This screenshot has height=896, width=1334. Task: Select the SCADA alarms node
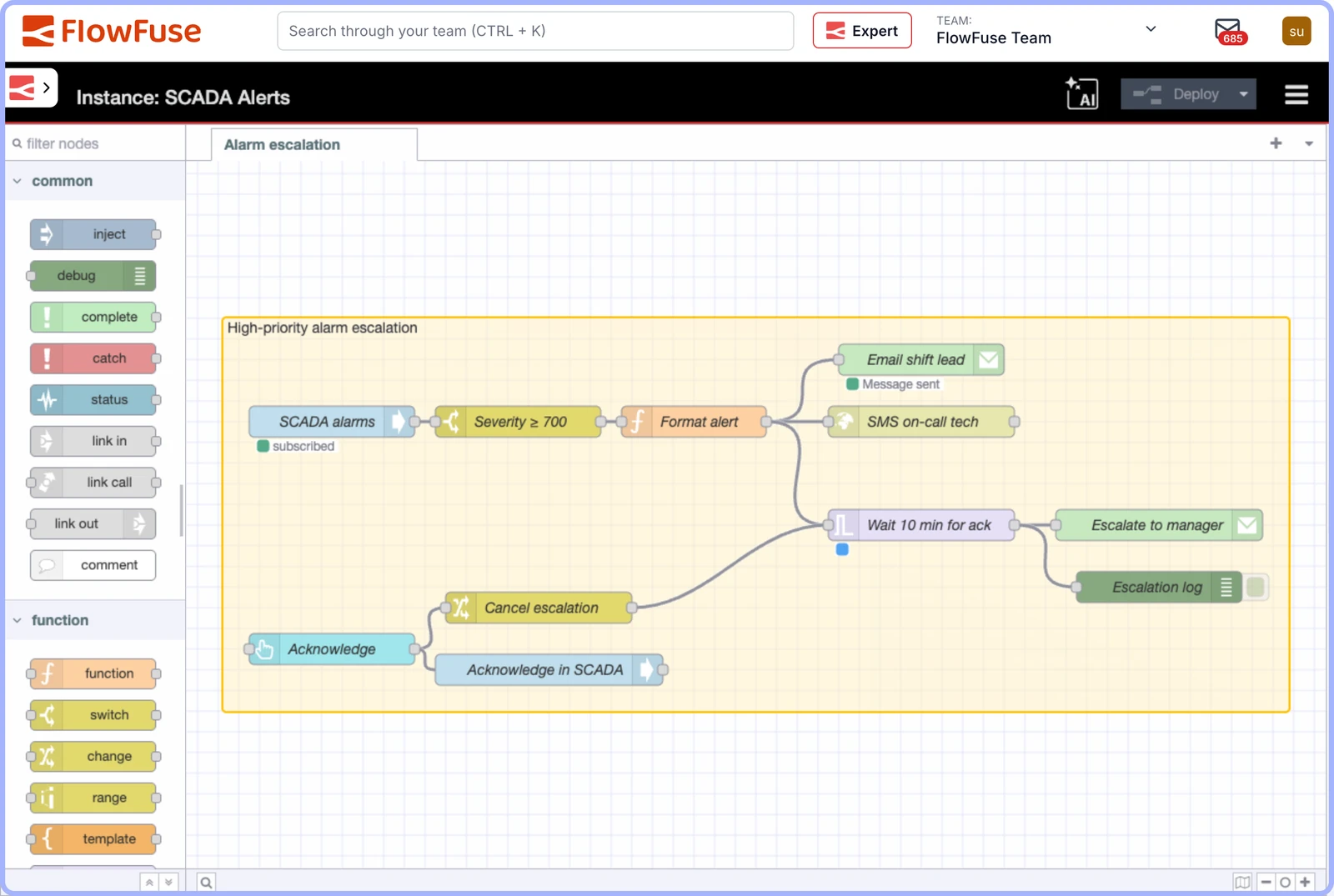[x=332, y=422]
